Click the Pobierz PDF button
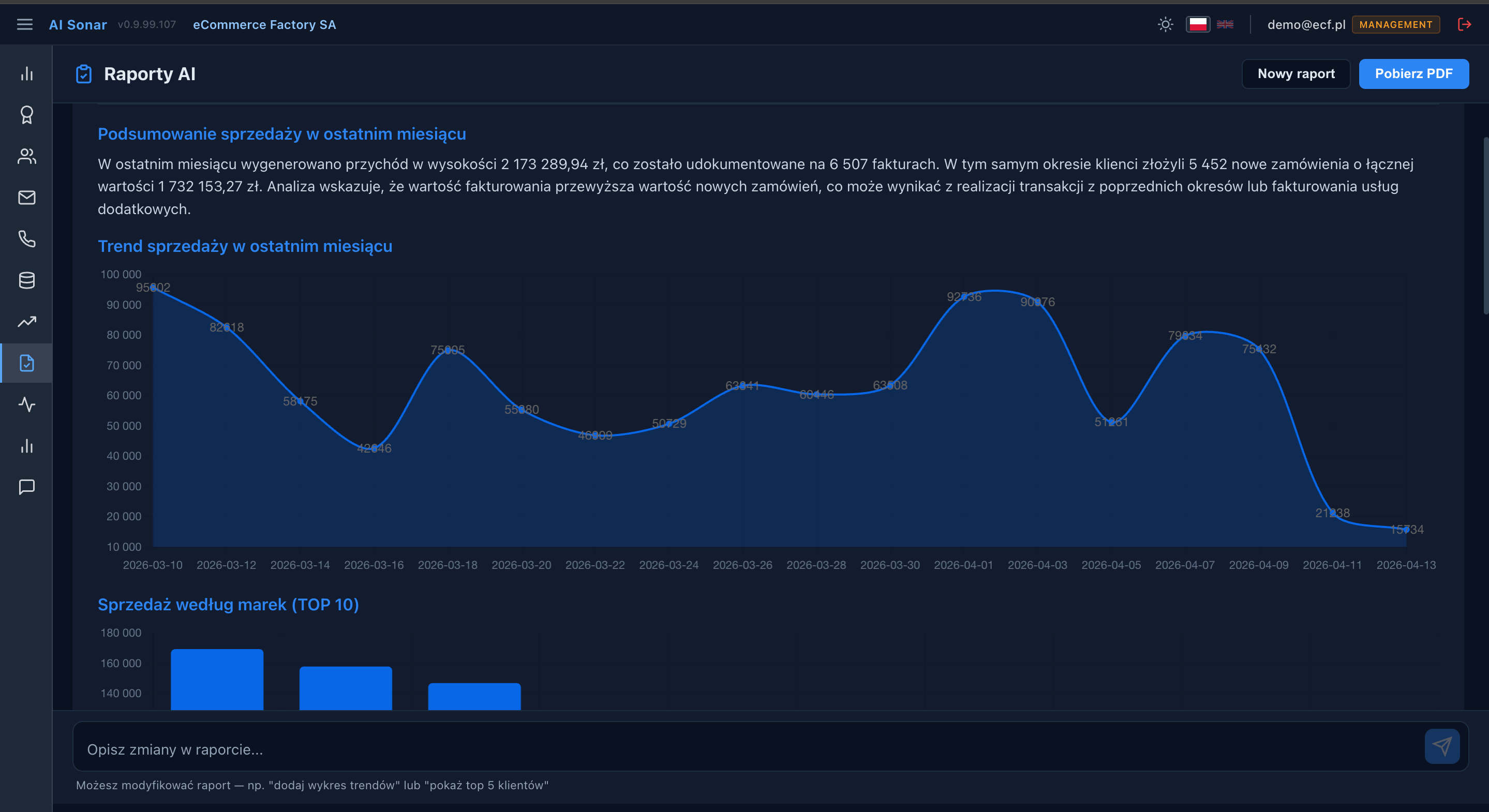This screenshot has width=1489, height=812. tap(1413, 74)
